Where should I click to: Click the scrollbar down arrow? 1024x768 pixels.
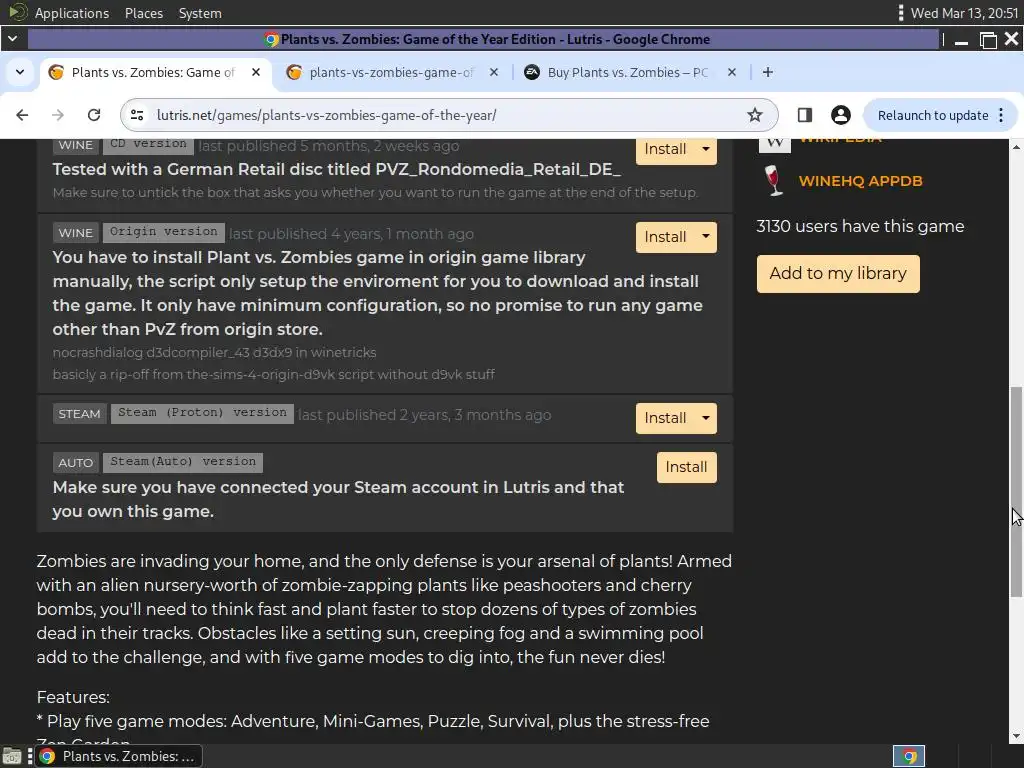[x=1016, y=736]
